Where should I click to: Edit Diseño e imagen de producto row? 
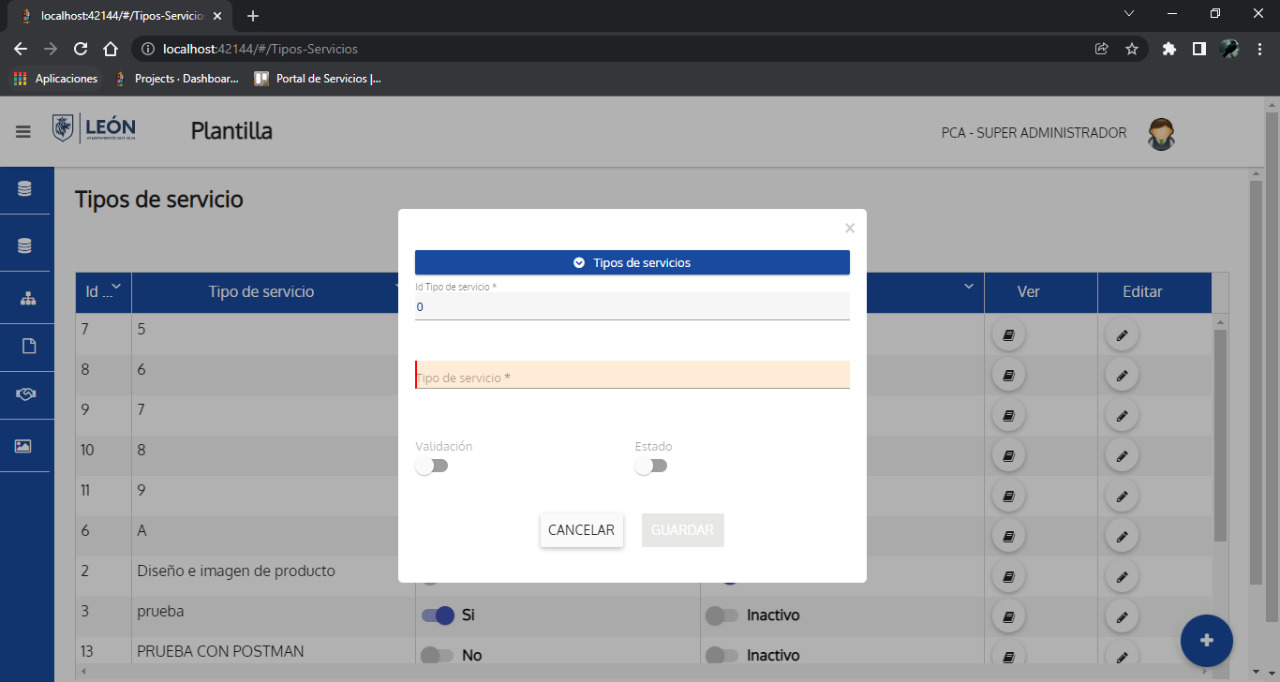pos(1122,577)
